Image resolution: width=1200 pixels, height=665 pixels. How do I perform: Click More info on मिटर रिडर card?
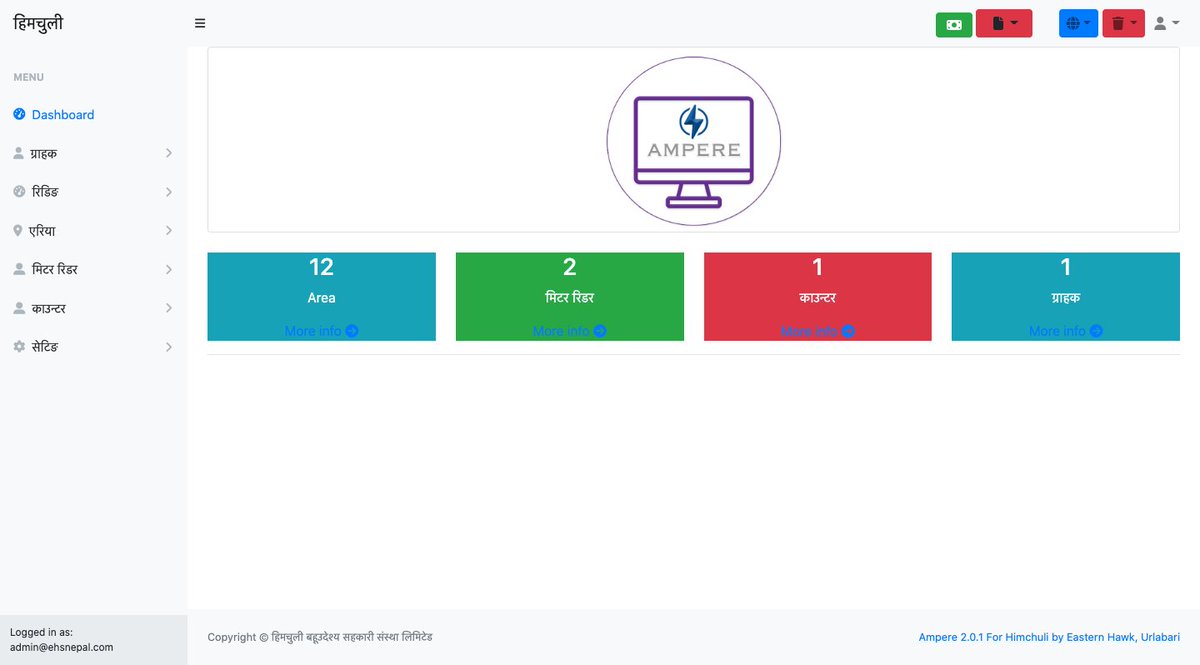[x=569, y=331]
